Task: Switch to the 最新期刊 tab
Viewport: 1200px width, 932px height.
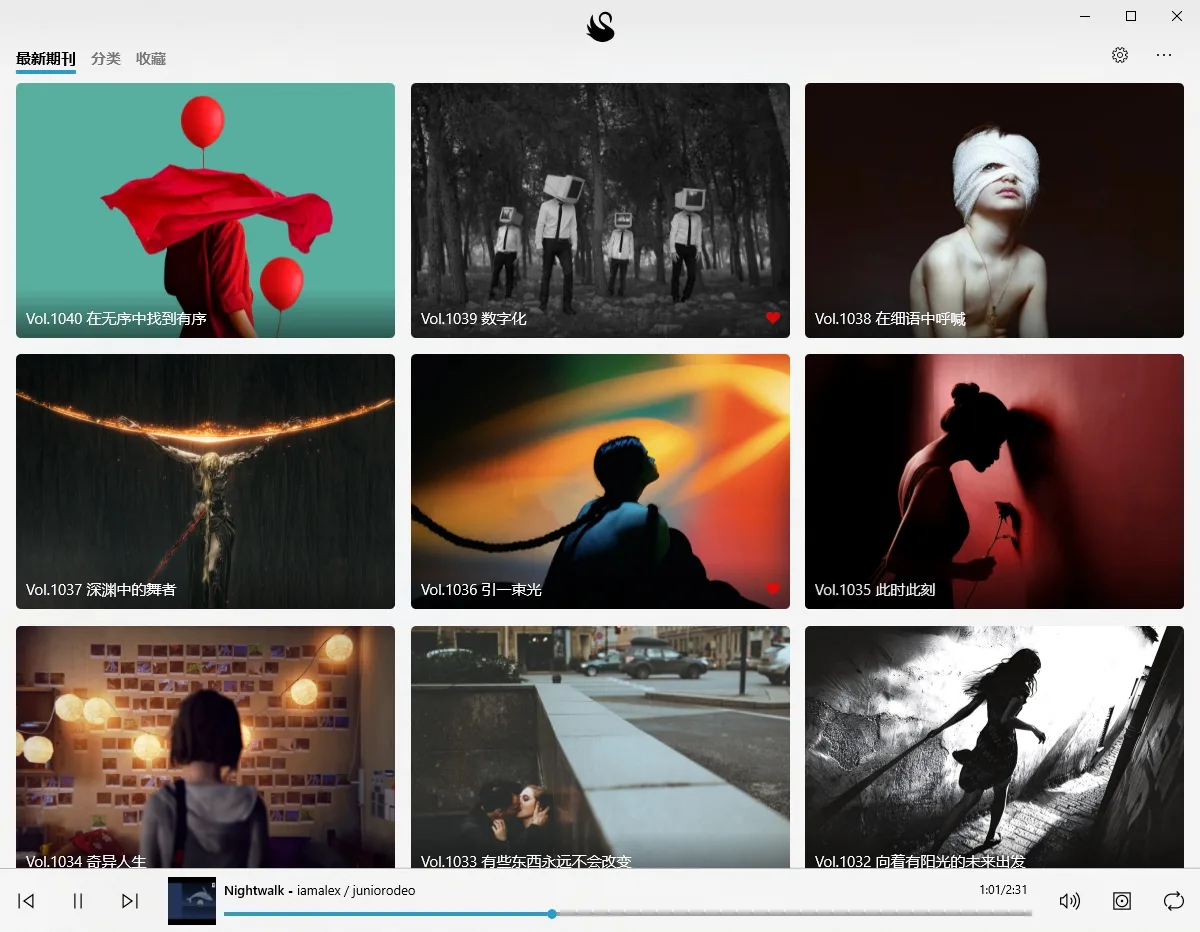Action: [x=46, y=59]
